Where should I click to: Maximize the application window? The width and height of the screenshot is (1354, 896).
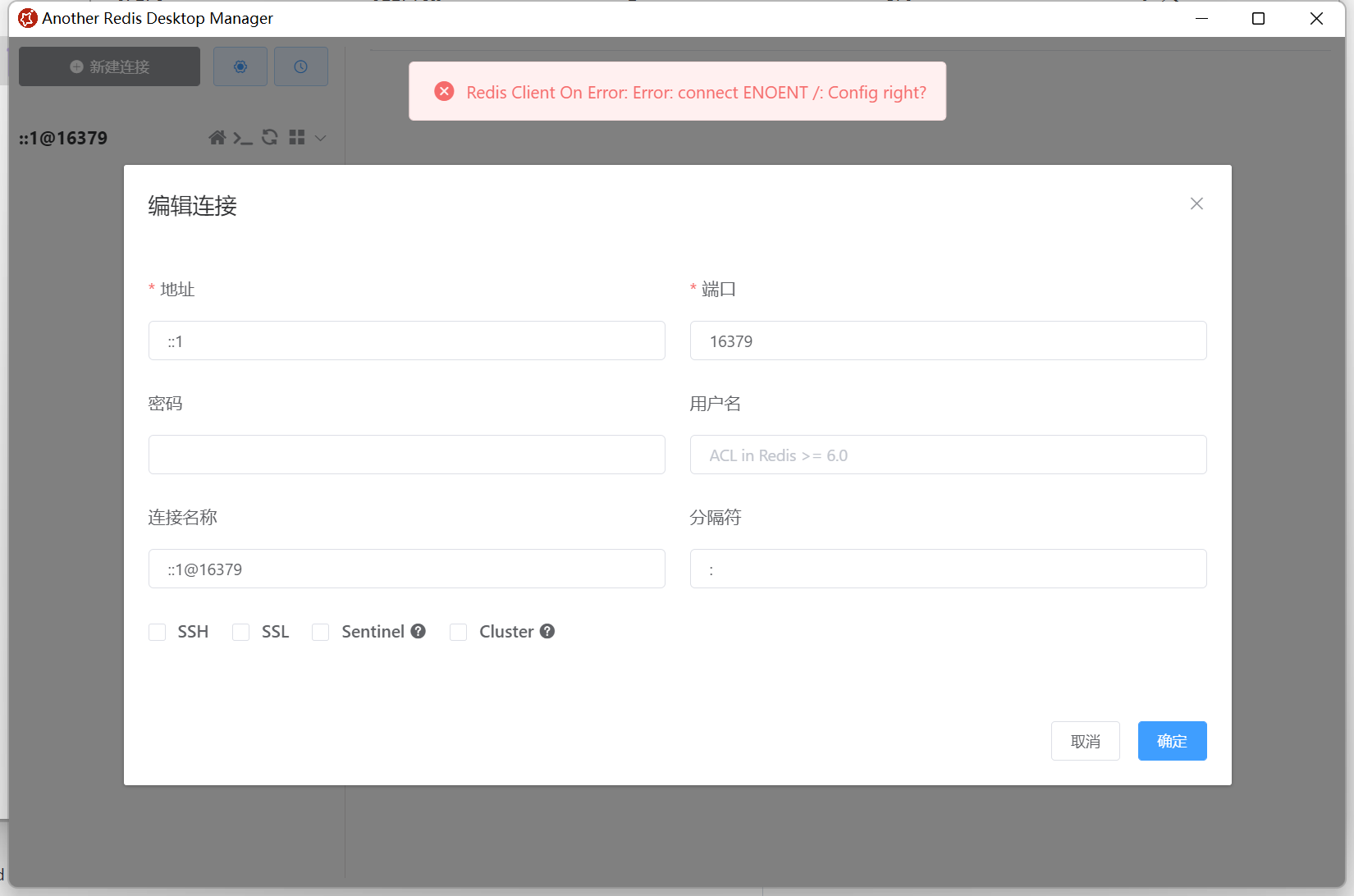pos(1258,18)
